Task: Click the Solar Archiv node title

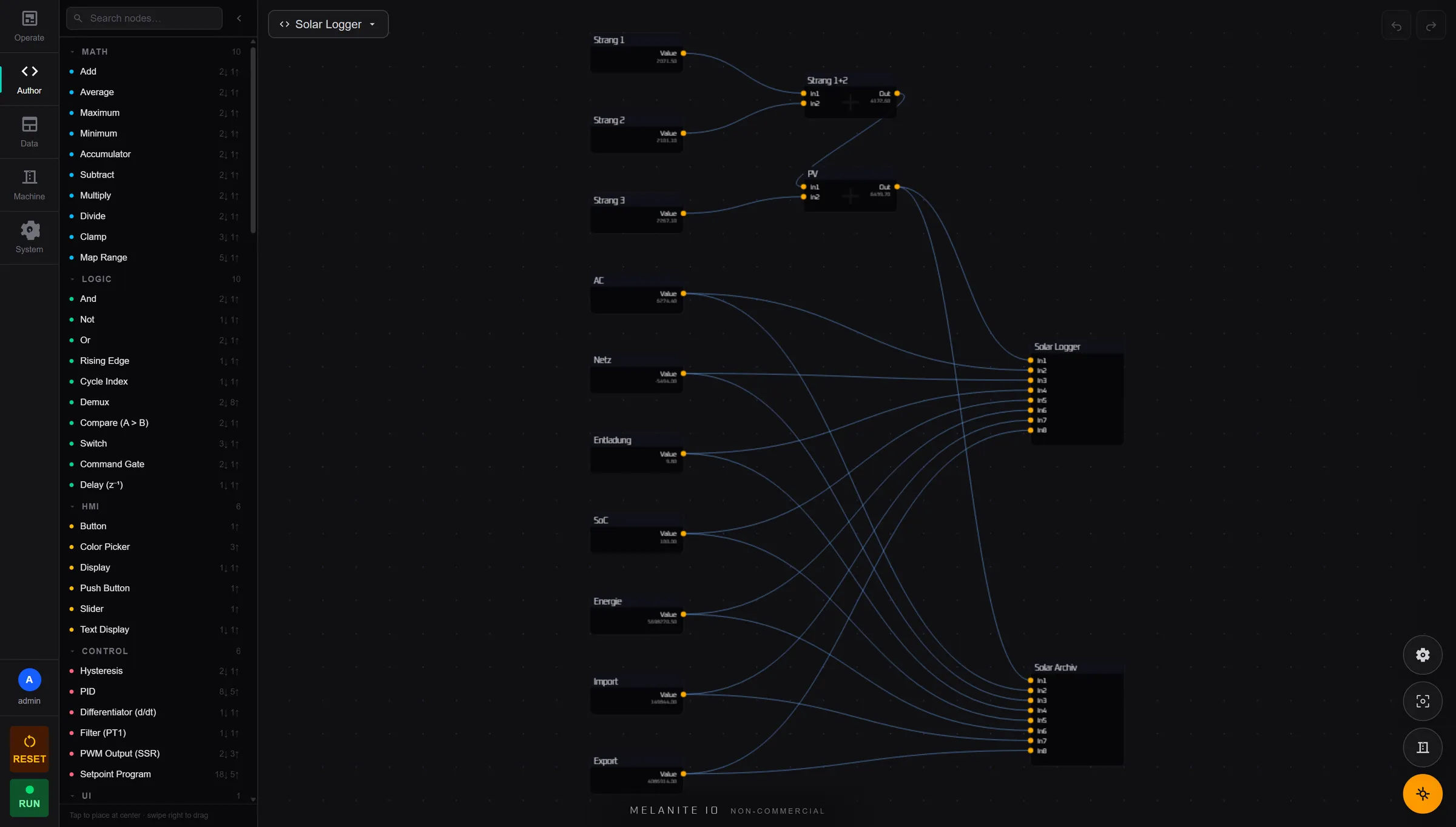Action: [1055, 667]
